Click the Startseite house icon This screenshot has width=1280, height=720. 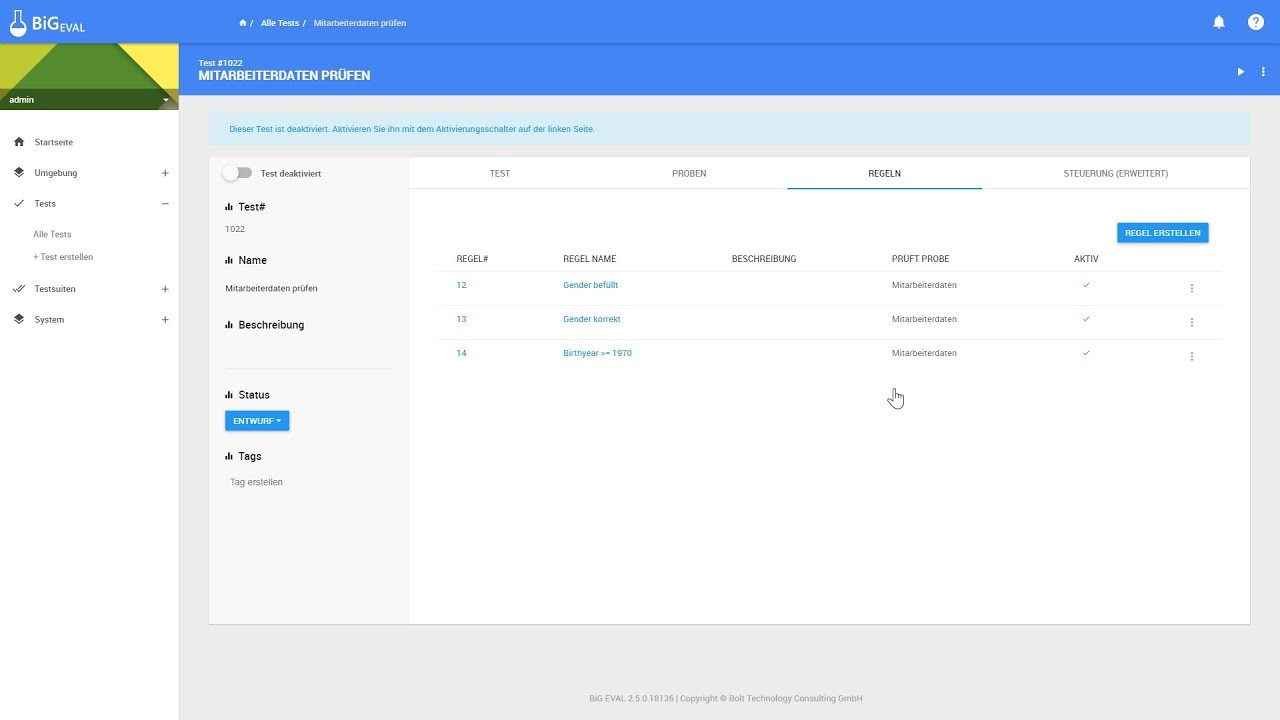(x=19, y=142)
